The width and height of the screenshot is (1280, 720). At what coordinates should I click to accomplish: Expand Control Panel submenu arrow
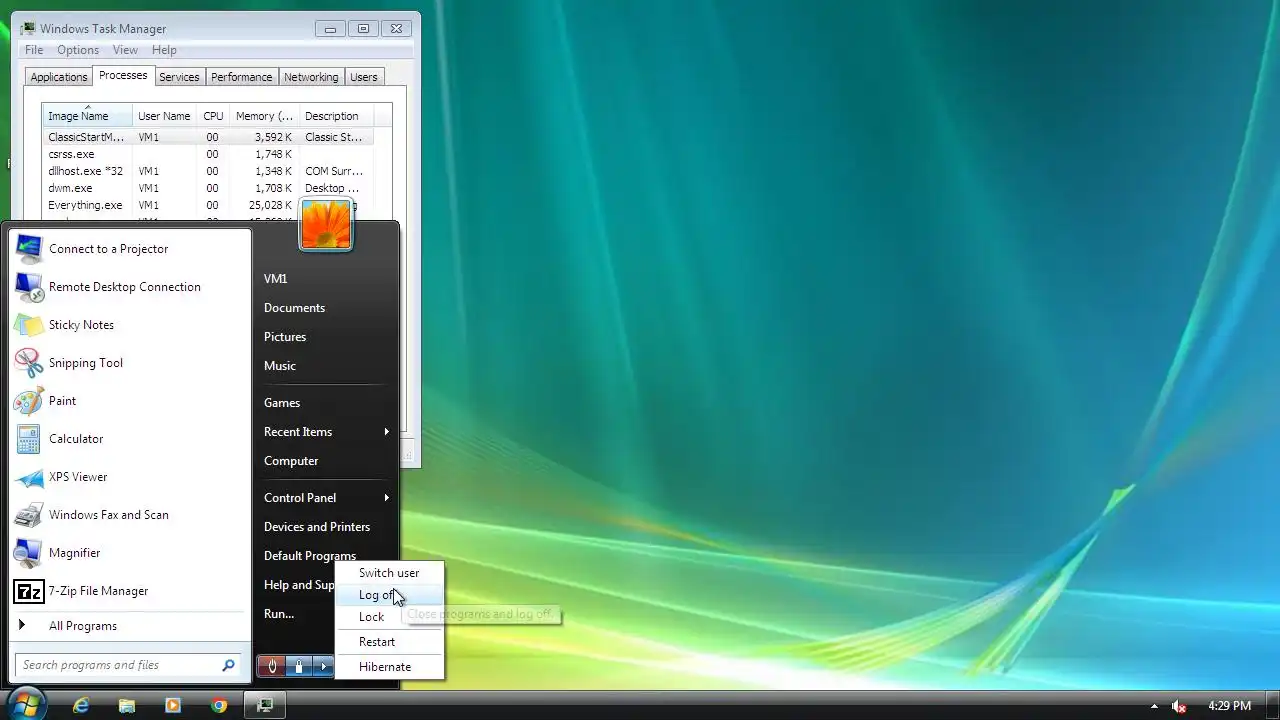click(386, 498)
